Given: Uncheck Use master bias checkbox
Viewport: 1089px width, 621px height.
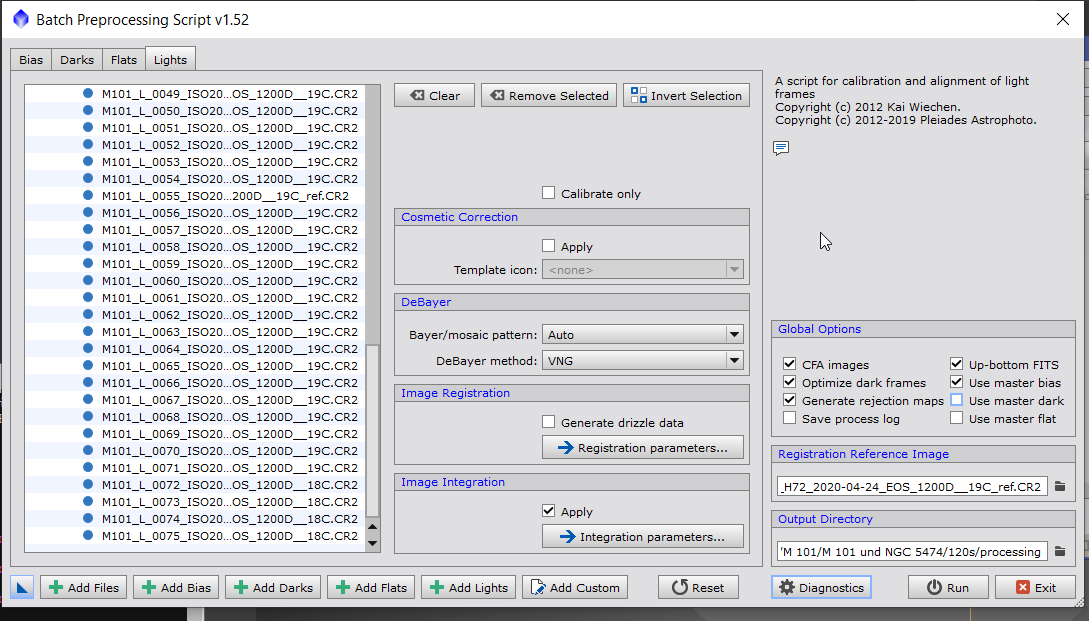Looking at the screenshot, I should 956,382.
